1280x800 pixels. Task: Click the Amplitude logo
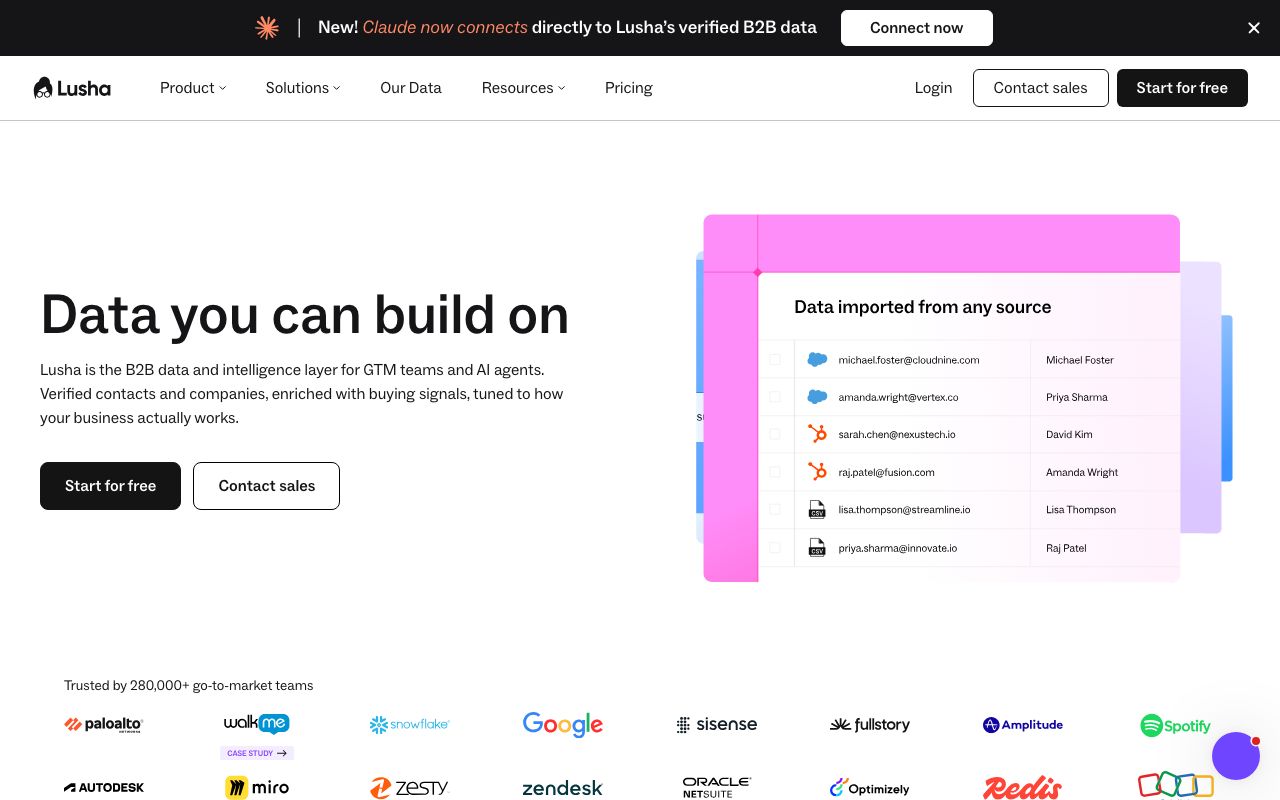1023,725
